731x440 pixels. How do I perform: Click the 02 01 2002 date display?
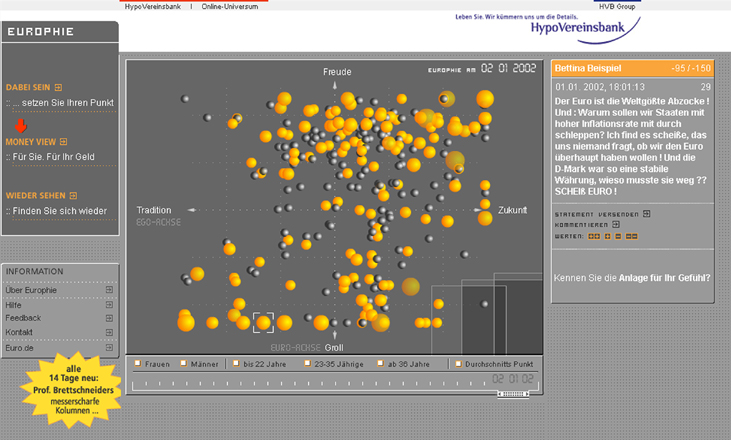click(x=509, y=68)
